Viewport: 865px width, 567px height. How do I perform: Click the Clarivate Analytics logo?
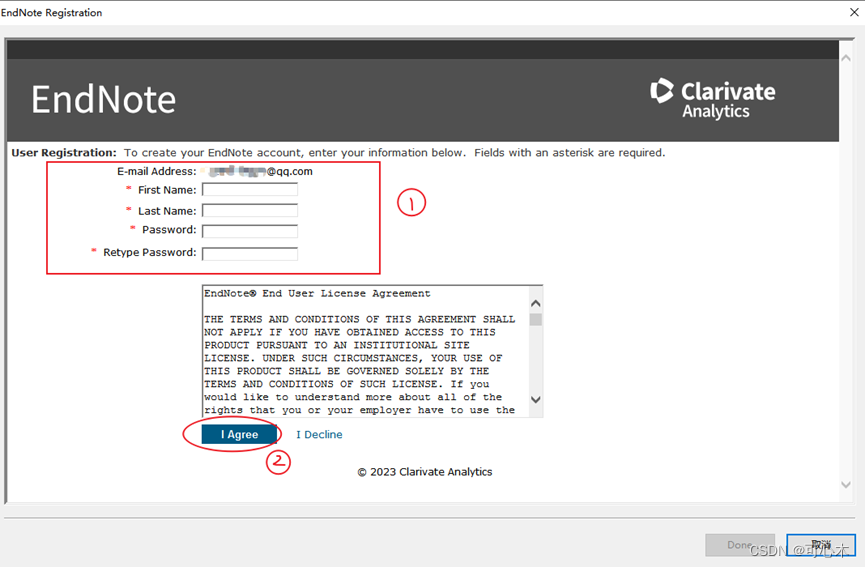click(x=713, y=99)
